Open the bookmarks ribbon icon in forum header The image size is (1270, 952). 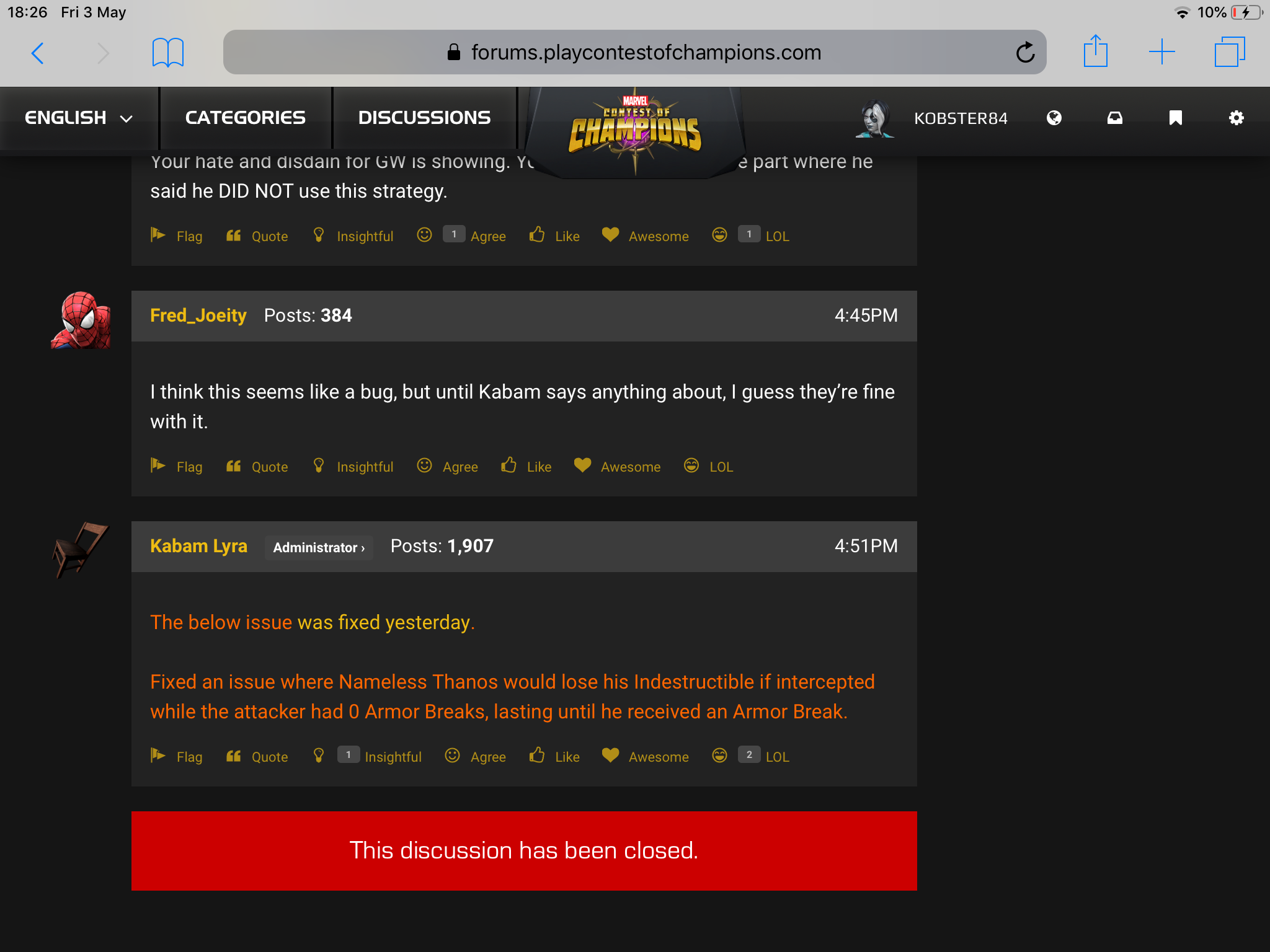click(x=1176, y=118)
